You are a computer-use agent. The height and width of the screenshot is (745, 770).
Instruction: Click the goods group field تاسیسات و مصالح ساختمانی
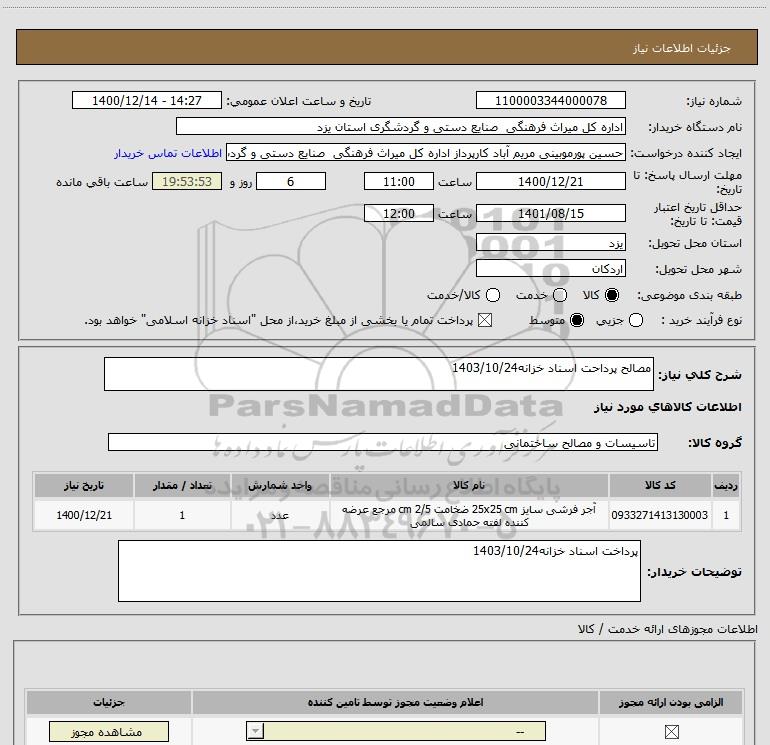[x=383, y=442]
